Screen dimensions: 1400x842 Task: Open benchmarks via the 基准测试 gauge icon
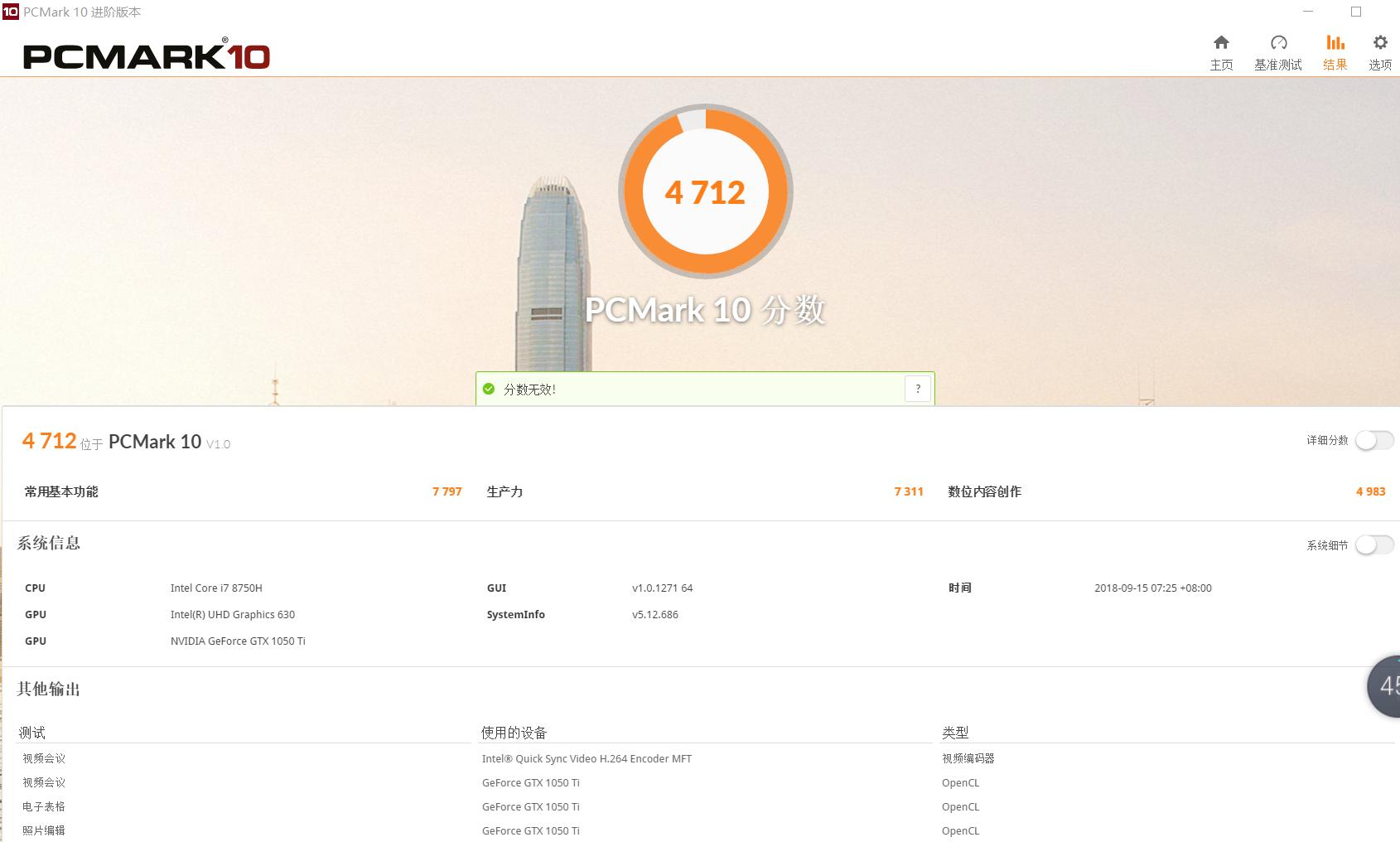pos(1279,41)
